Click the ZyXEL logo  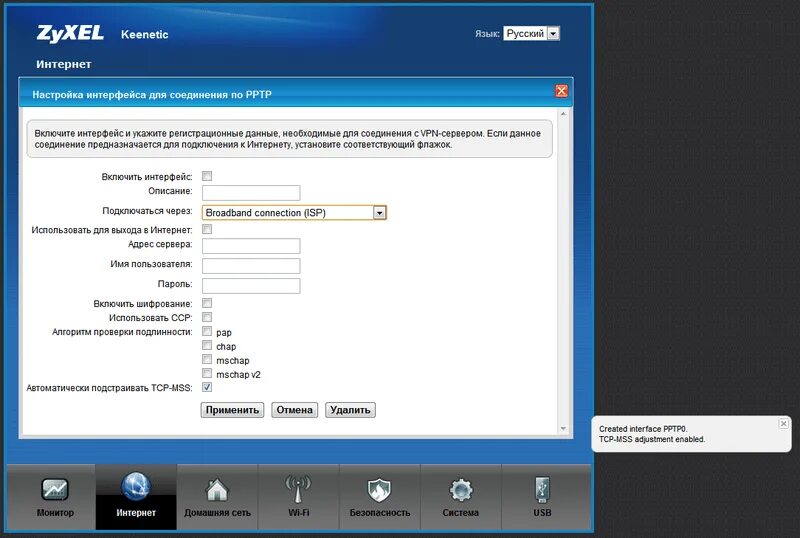coord(70,33)
